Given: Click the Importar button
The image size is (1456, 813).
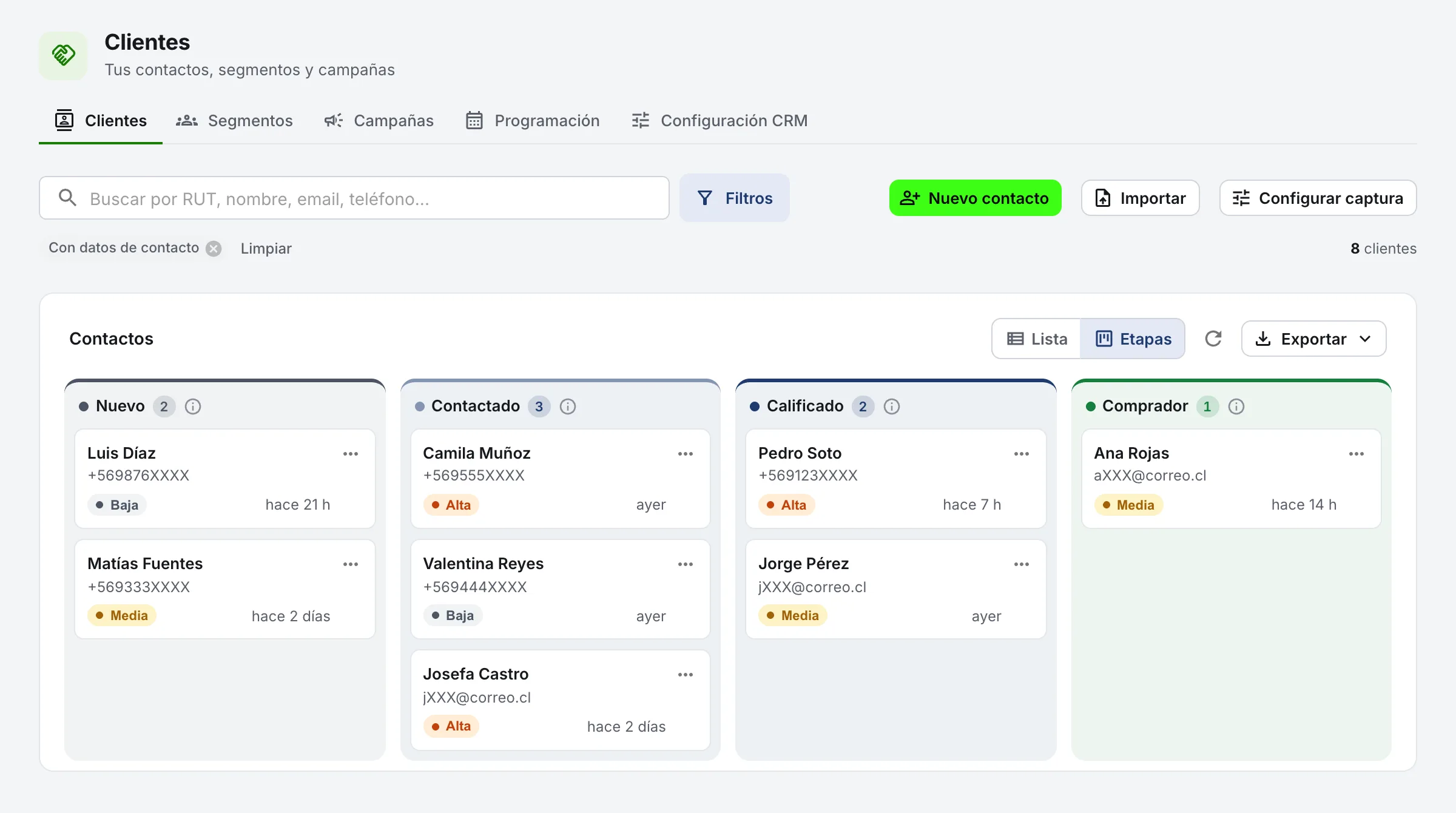Looking at the screenshot, I should click(1141, 198).
